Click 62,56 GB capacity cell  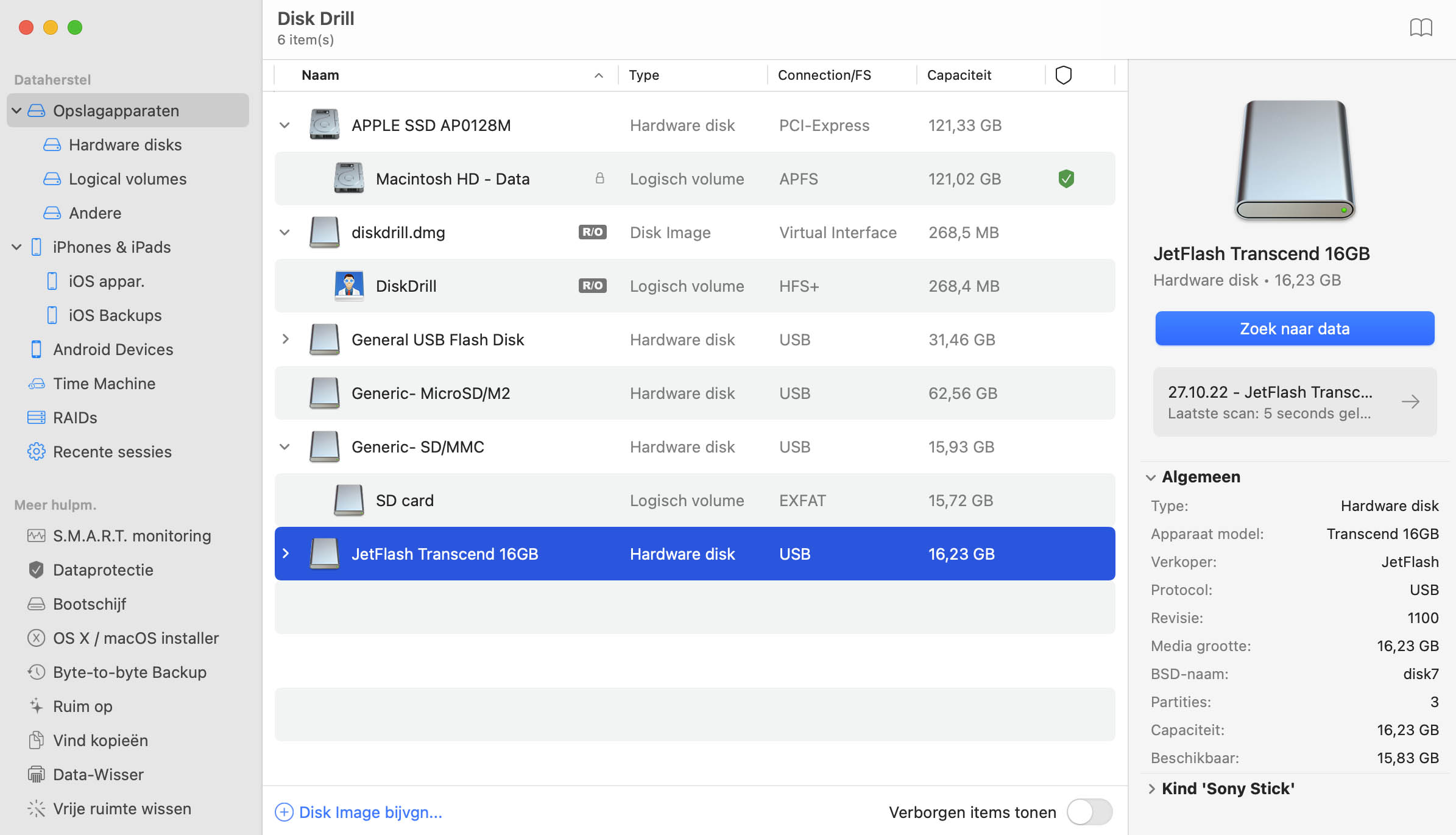tap(963, 393)
